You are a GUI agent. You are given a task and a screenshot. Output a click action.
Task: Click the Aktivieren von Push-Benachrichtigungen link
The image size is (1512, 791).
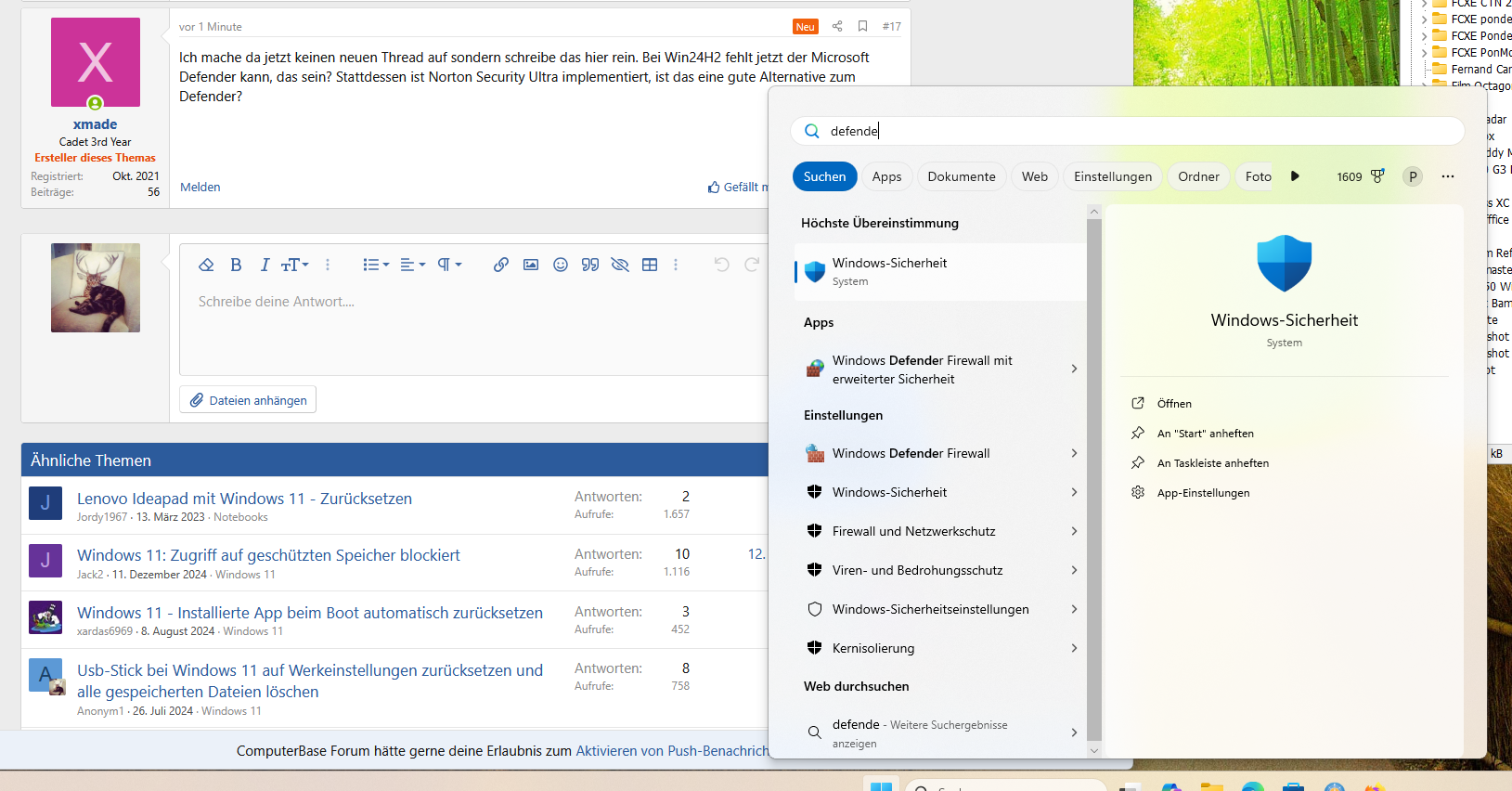click(672, 751)
